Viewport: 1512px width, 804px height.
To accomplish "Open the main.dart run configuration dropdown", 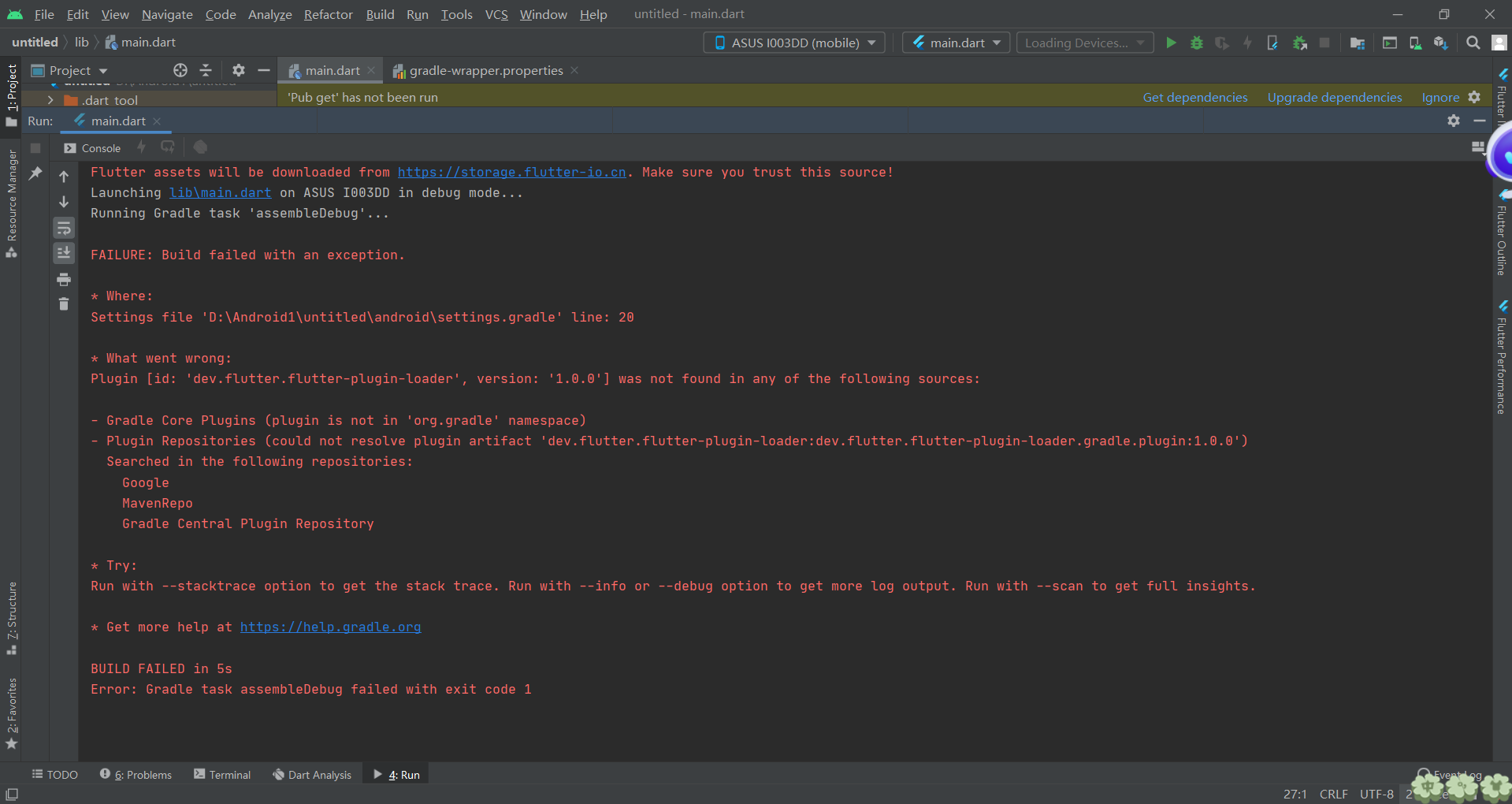I will pos(956,43).
